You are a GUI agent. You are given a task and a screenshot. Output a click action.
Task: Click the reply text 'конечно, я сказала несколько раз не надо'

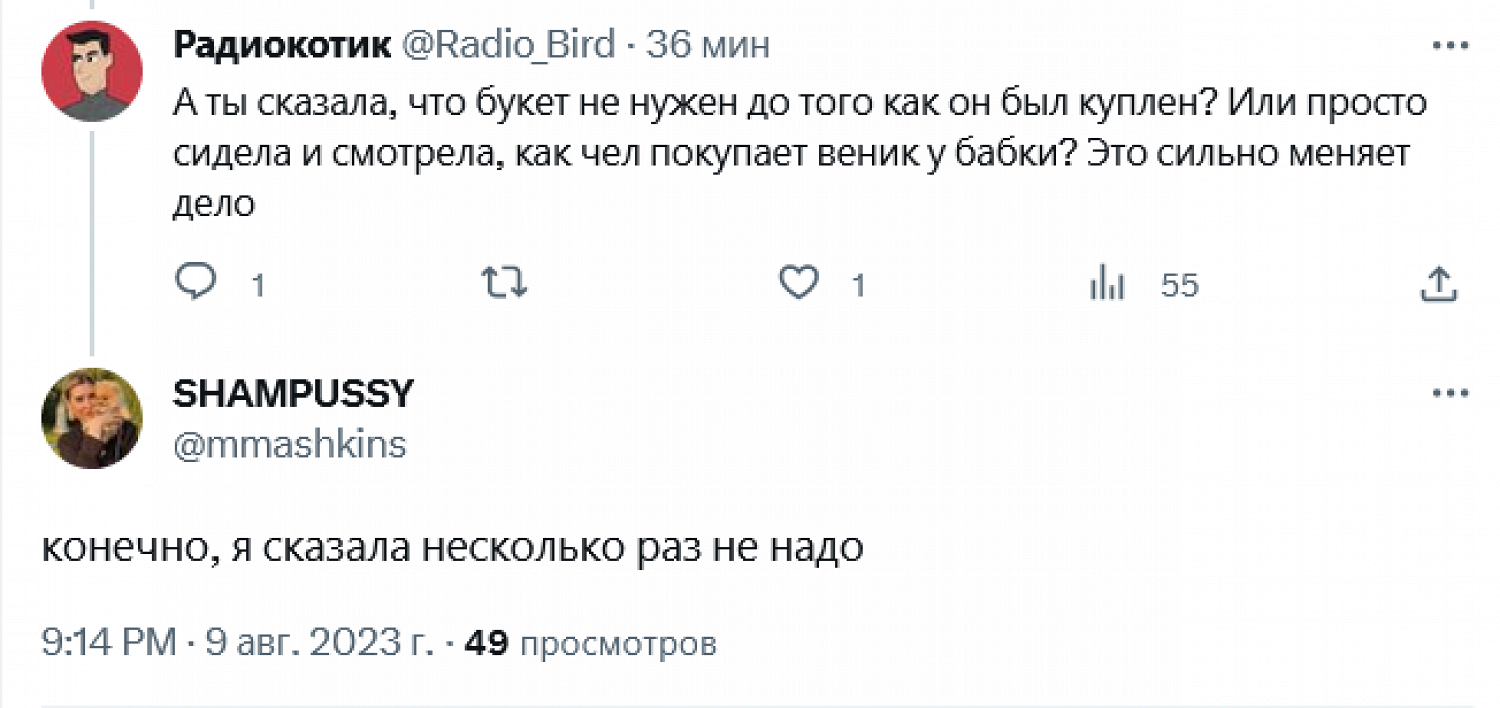coord(452,549)
